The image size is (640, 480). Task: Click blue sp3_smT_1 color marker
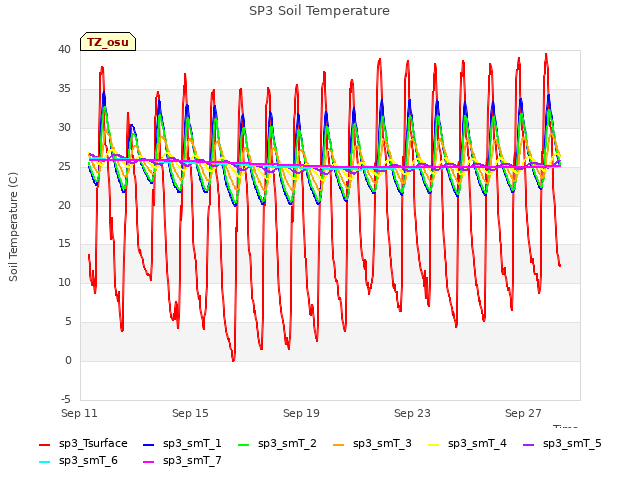[149, 444]
